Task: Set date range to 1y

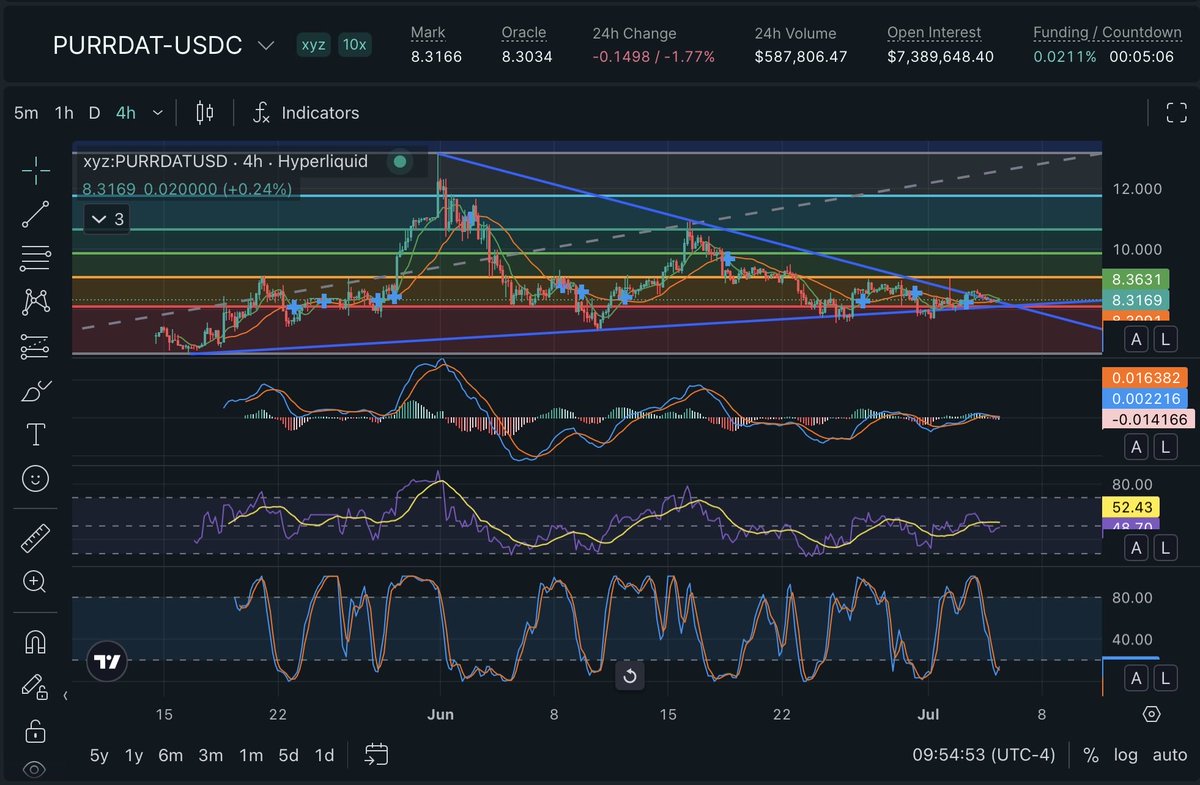Action: click(134, 755)
